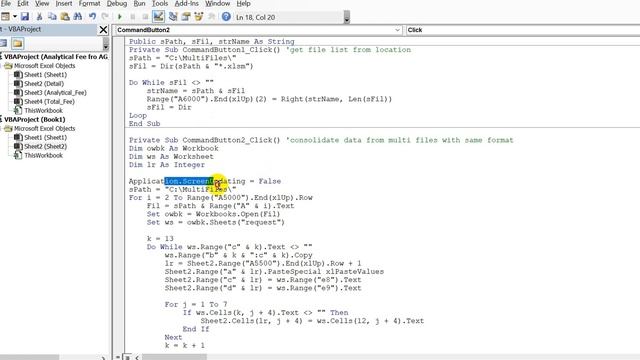Click the Insert UserForm toolbar icon
This screenshot has height=360, width=640.
[x=5, y=17]
